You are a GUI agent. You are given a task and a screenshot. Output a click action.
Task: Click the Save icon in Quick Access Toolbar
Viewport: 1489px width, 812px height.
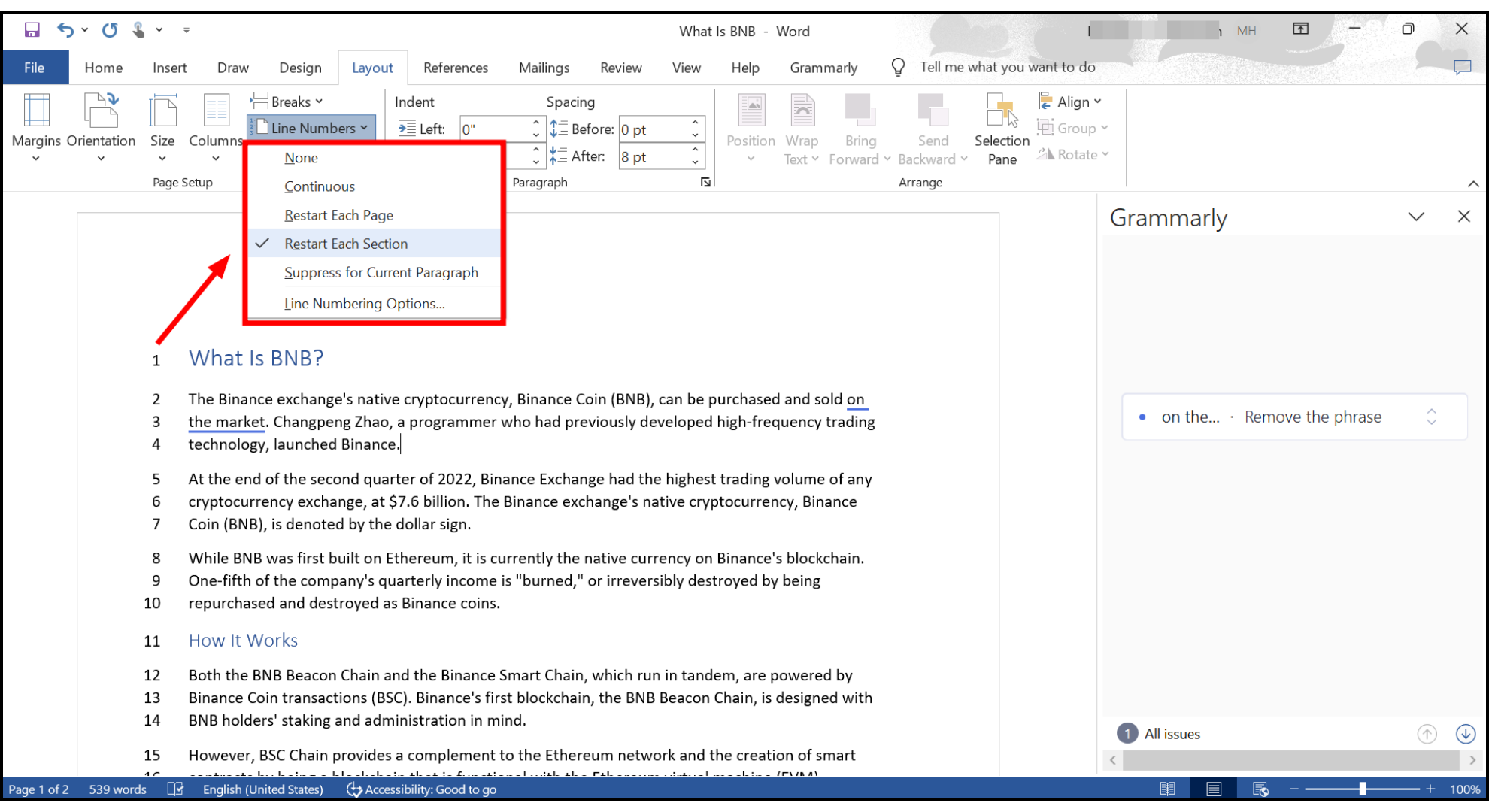coord(31,29)
